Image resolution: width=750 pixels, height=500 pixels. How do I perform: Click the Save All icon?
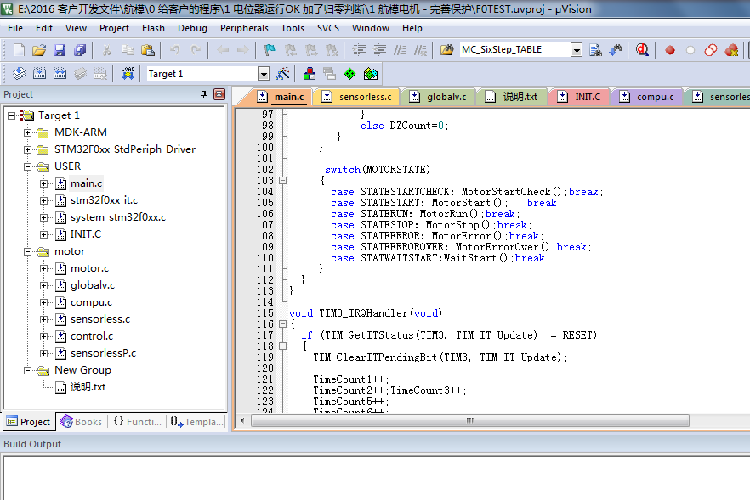point(80,50)
